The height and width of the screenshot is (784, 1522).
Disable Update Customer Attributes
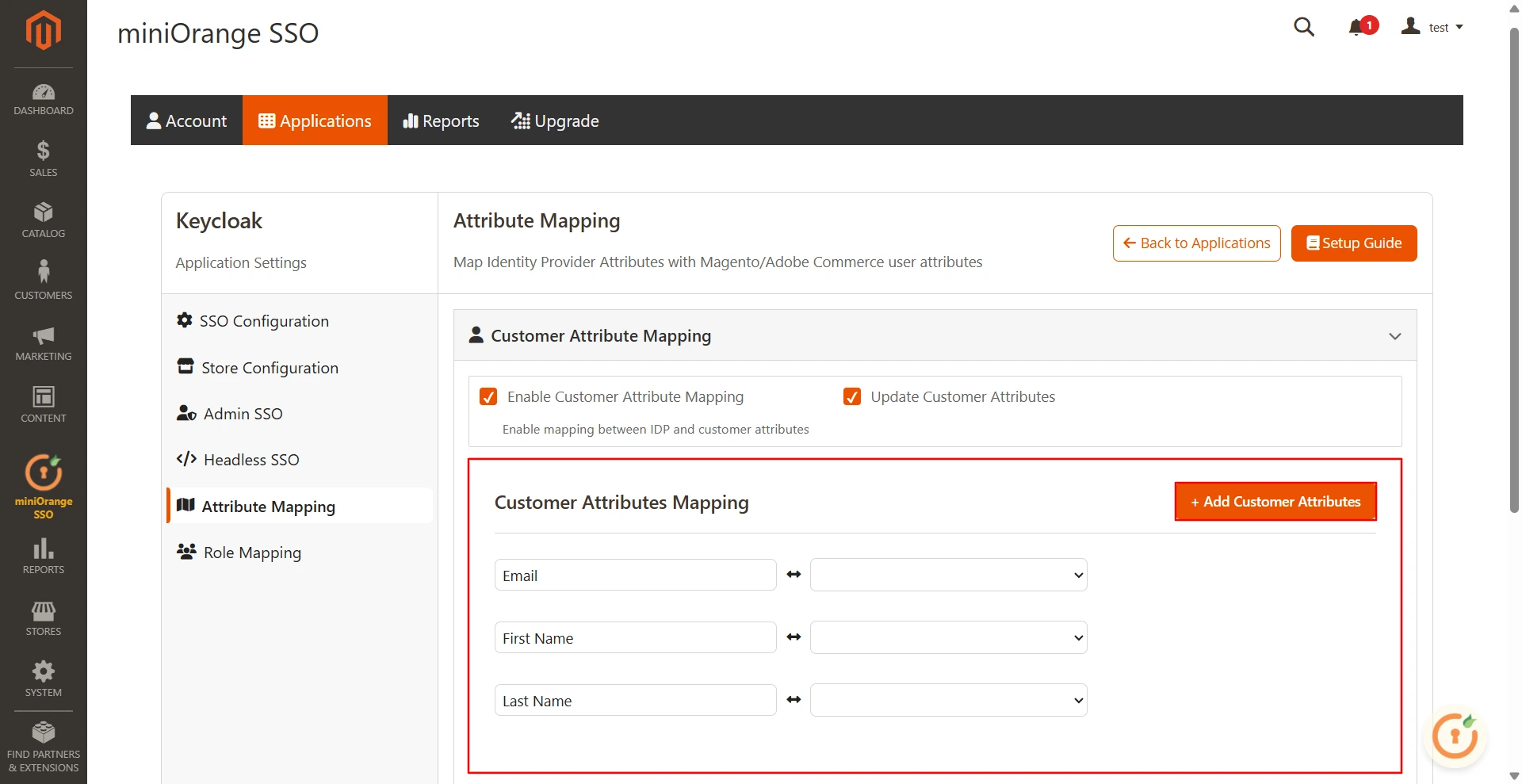click(x=852, y=396)
